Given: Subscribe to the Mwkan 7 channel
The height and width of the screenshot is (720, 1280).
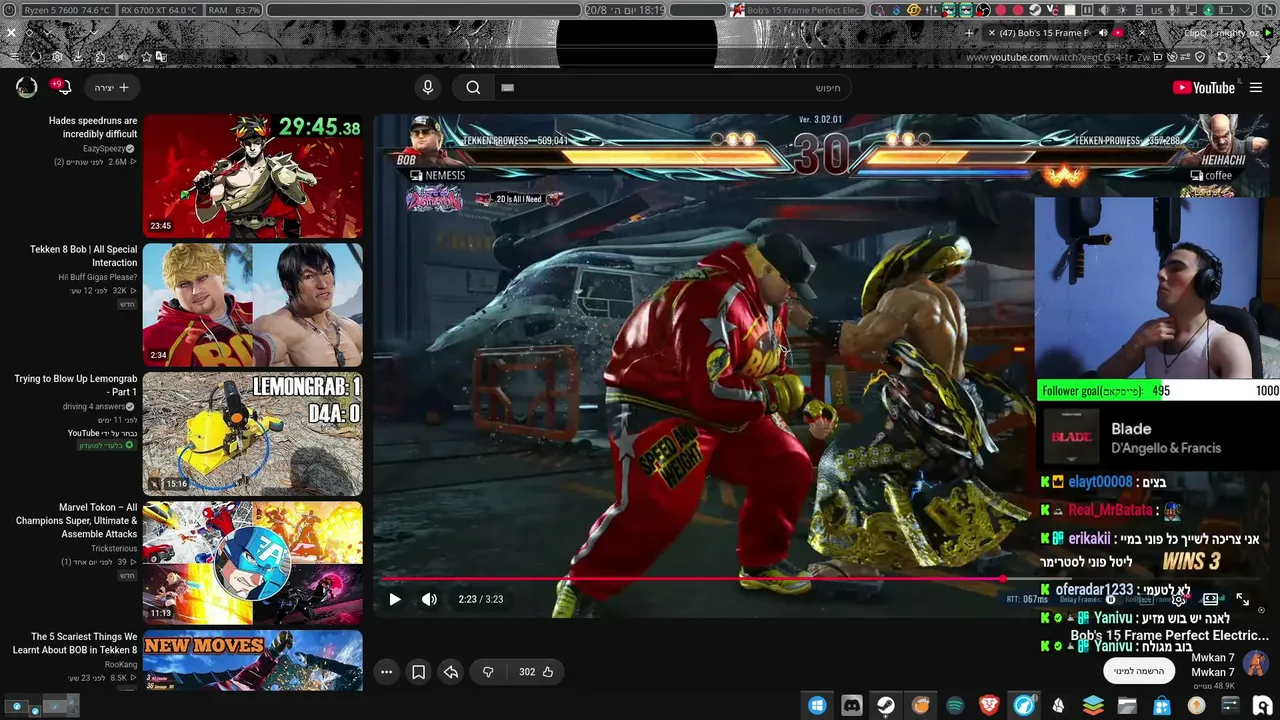Looking at the screenshot, I should (x=1139, y=671).
